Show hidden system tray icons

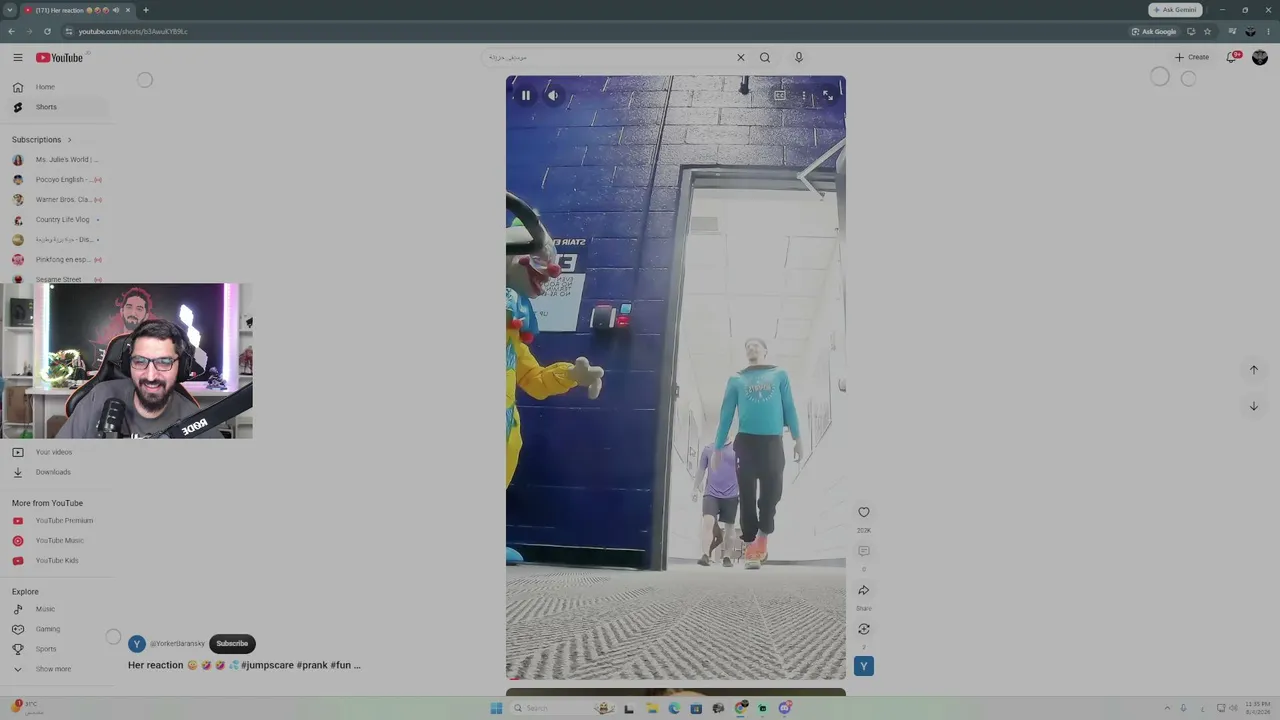coord(1167,708)
